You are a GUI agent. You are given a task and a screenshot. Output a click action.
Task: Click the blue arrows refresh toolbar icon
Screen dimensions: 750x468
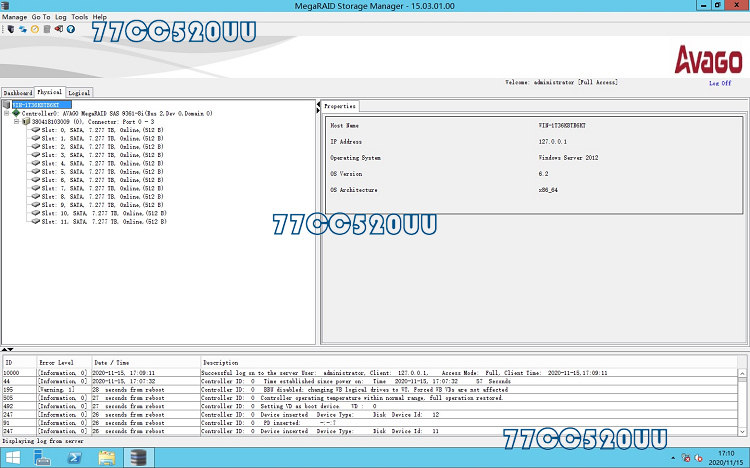pos(22,29)
